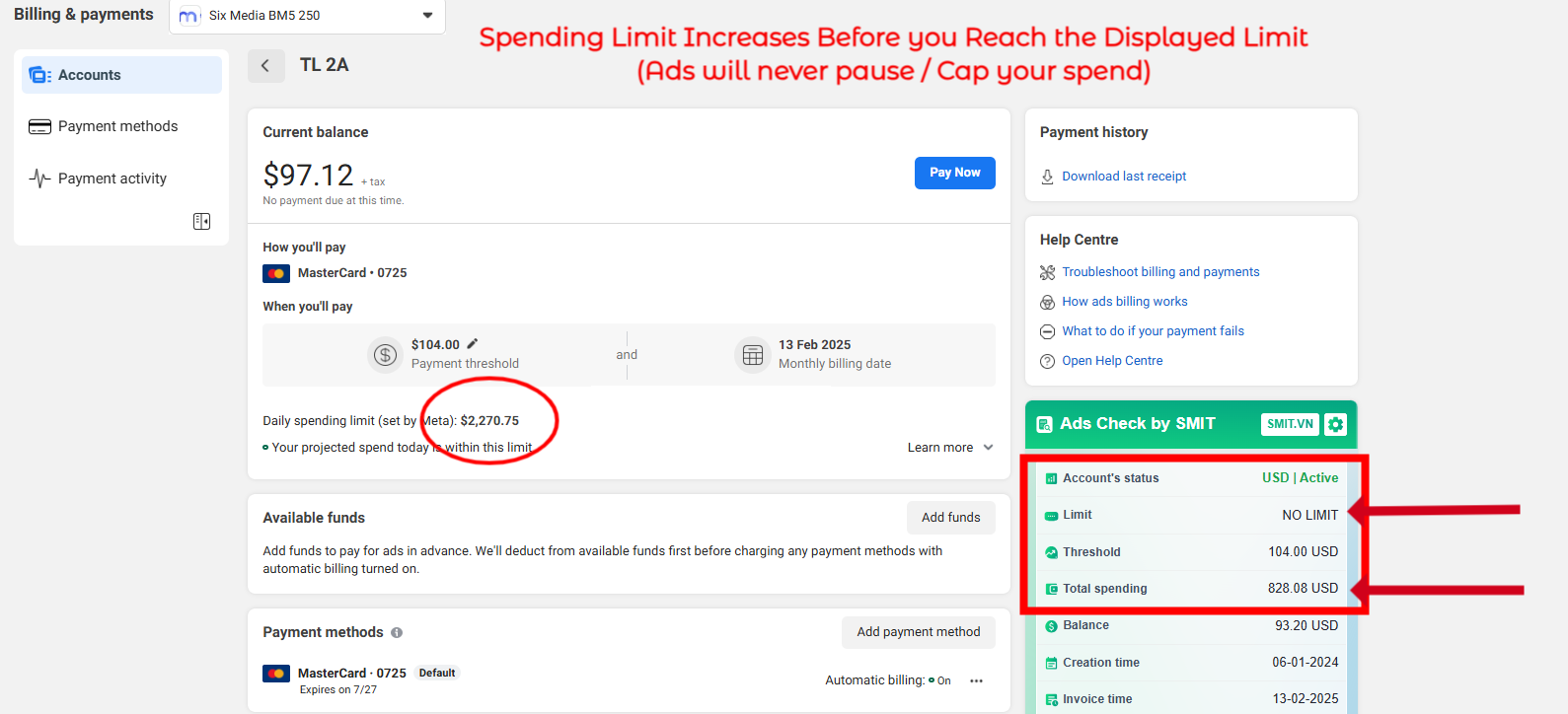1568x714 pixels.
Task: Click the download receipt icon
Action: [x=1047, y=177]
